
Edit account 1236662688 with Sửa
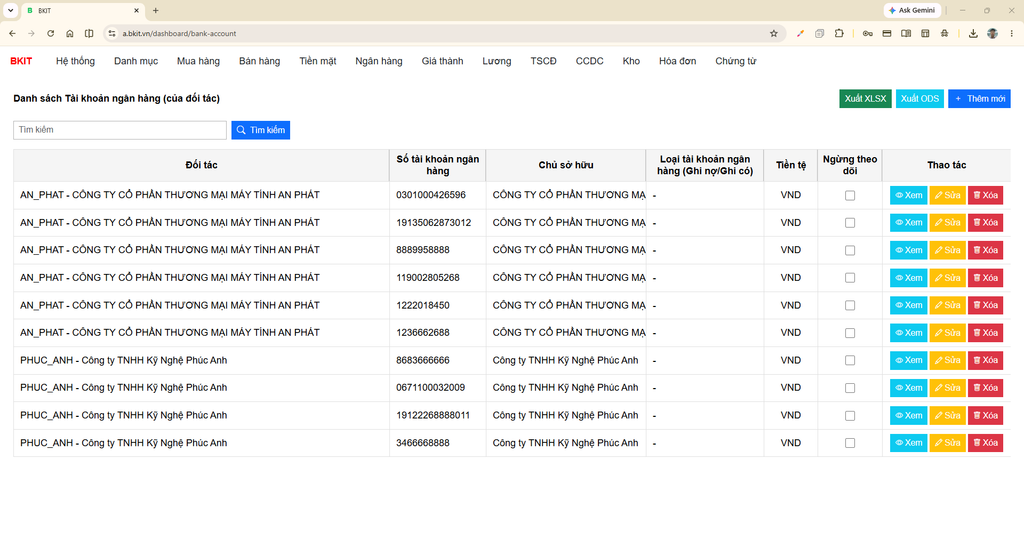coord(947,333)
